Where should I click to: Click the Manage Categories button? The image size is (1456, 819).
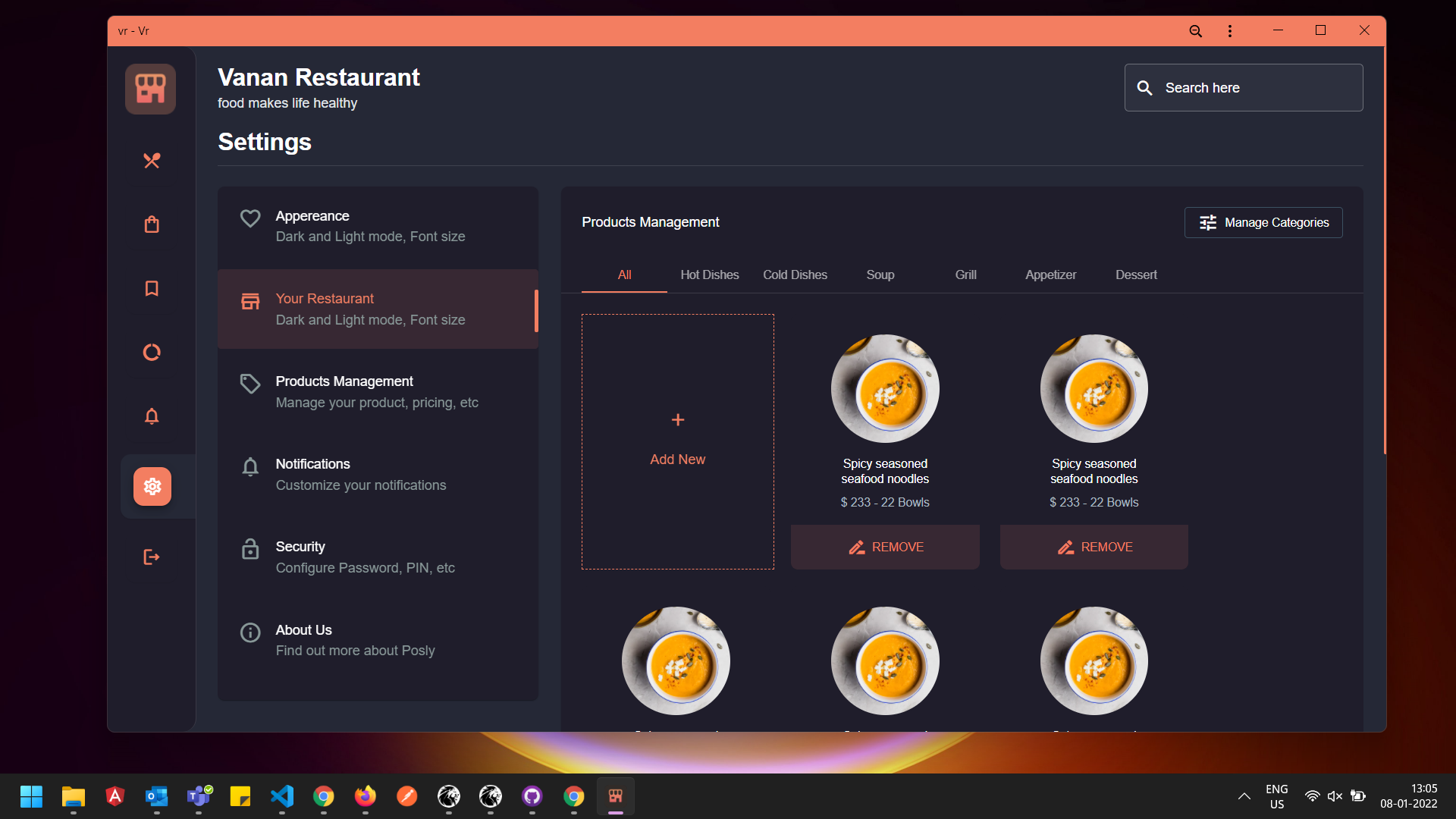[x=1263, y=222]
